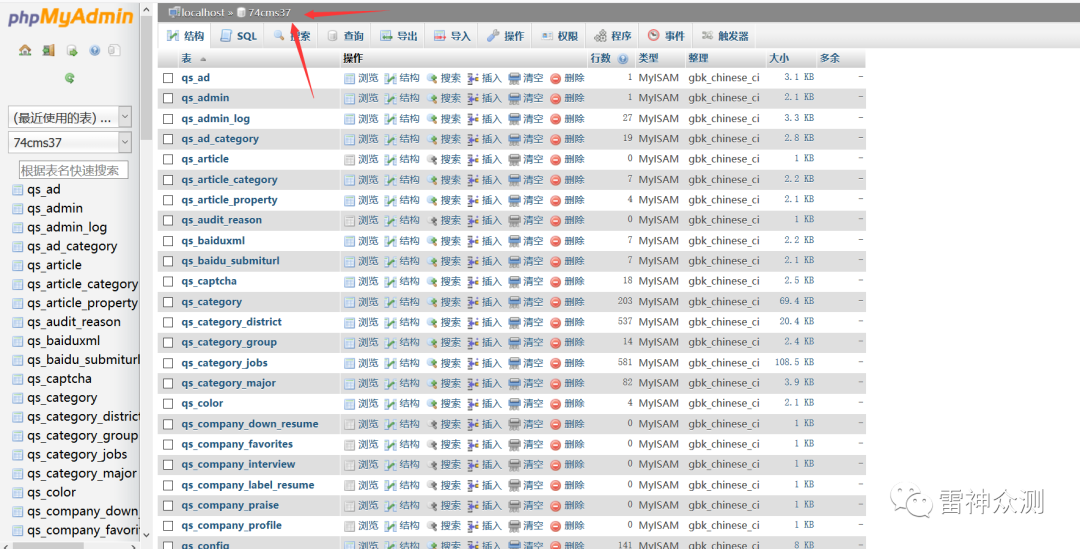
Task: Tick the qs_baiduxml checkbox
Action: pyautogui.click(x=168, y=241)
